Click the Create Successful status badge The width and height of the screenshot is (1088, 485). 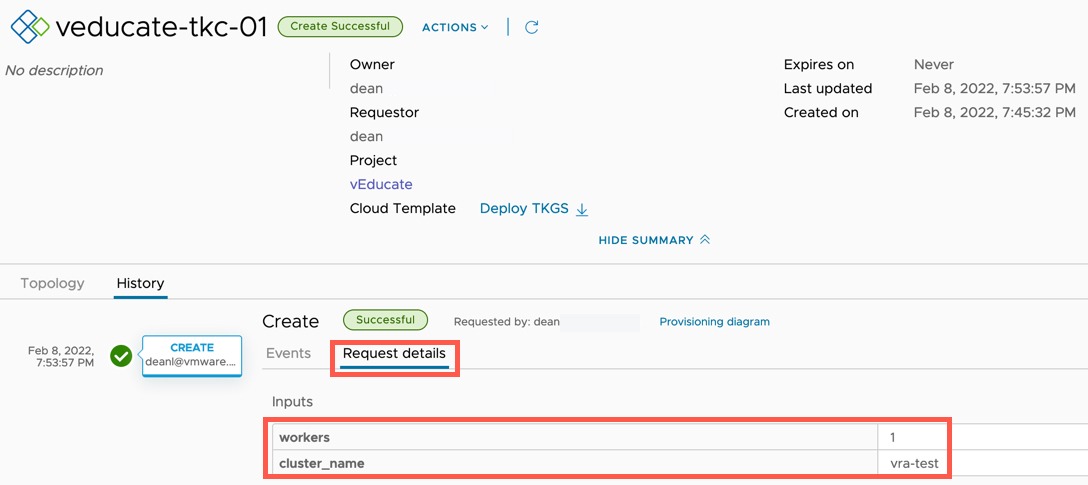[340, 26]
